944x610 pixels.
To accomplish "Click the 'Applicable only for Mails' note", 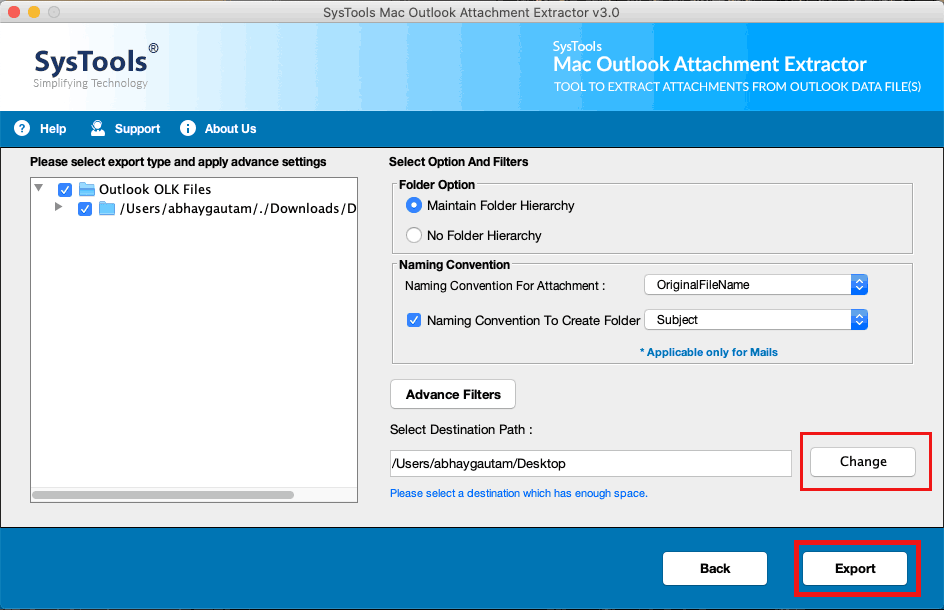I will [709, 352].
